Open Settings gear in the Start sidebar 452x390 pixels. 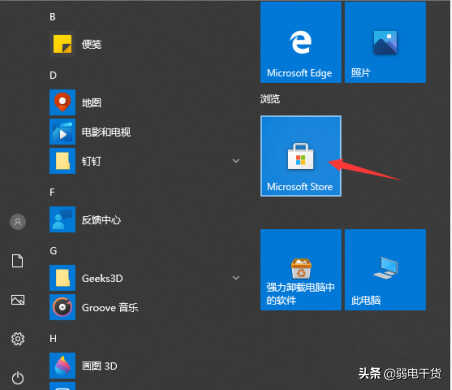point(18,339)
